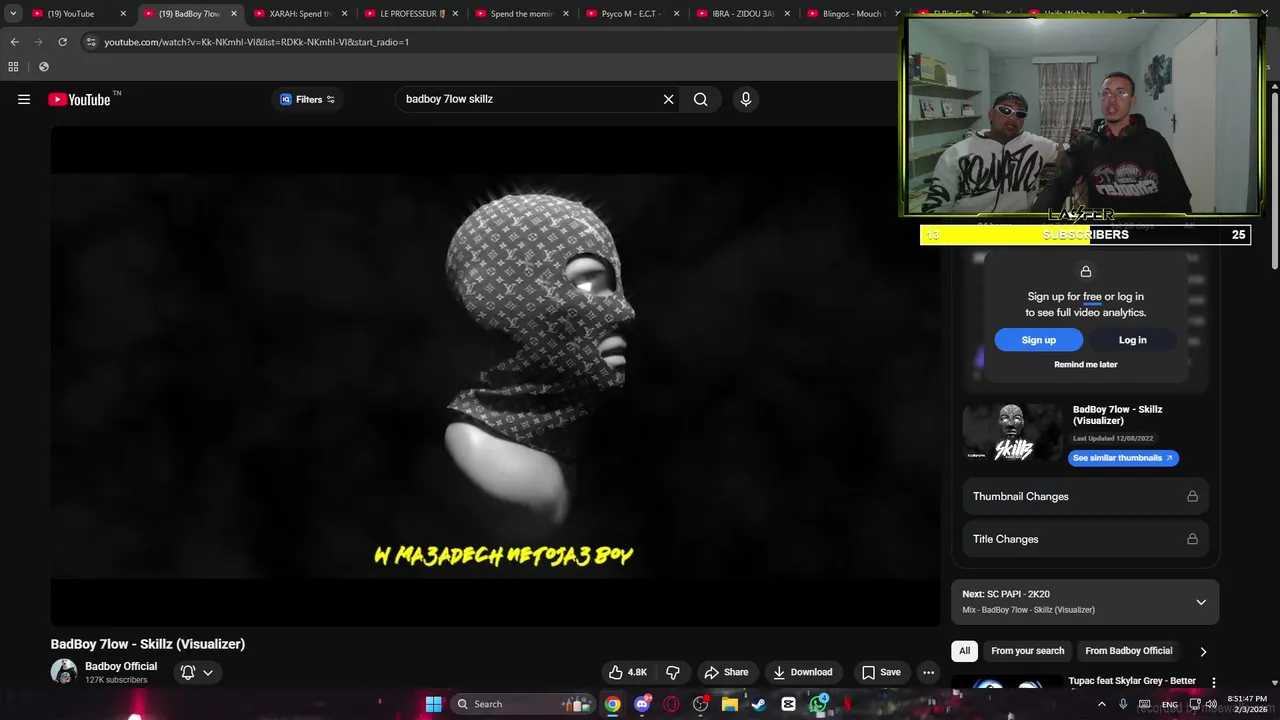Open Windows Start menu
Viewport: 1280px width, 720px height.
click(x=433, y=704)
